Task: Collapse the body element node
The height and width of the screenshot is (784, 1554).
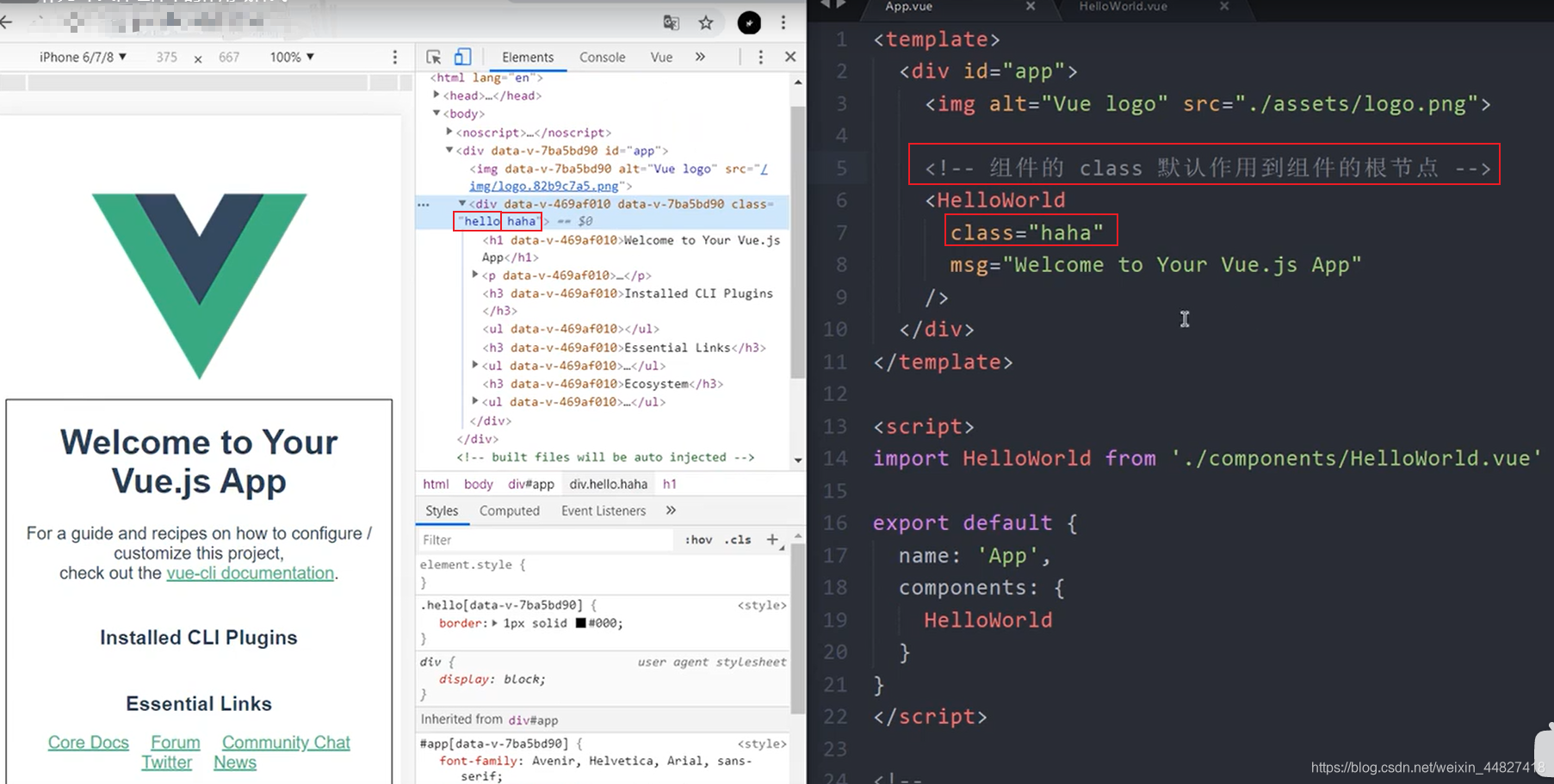Action: (436, 114)
